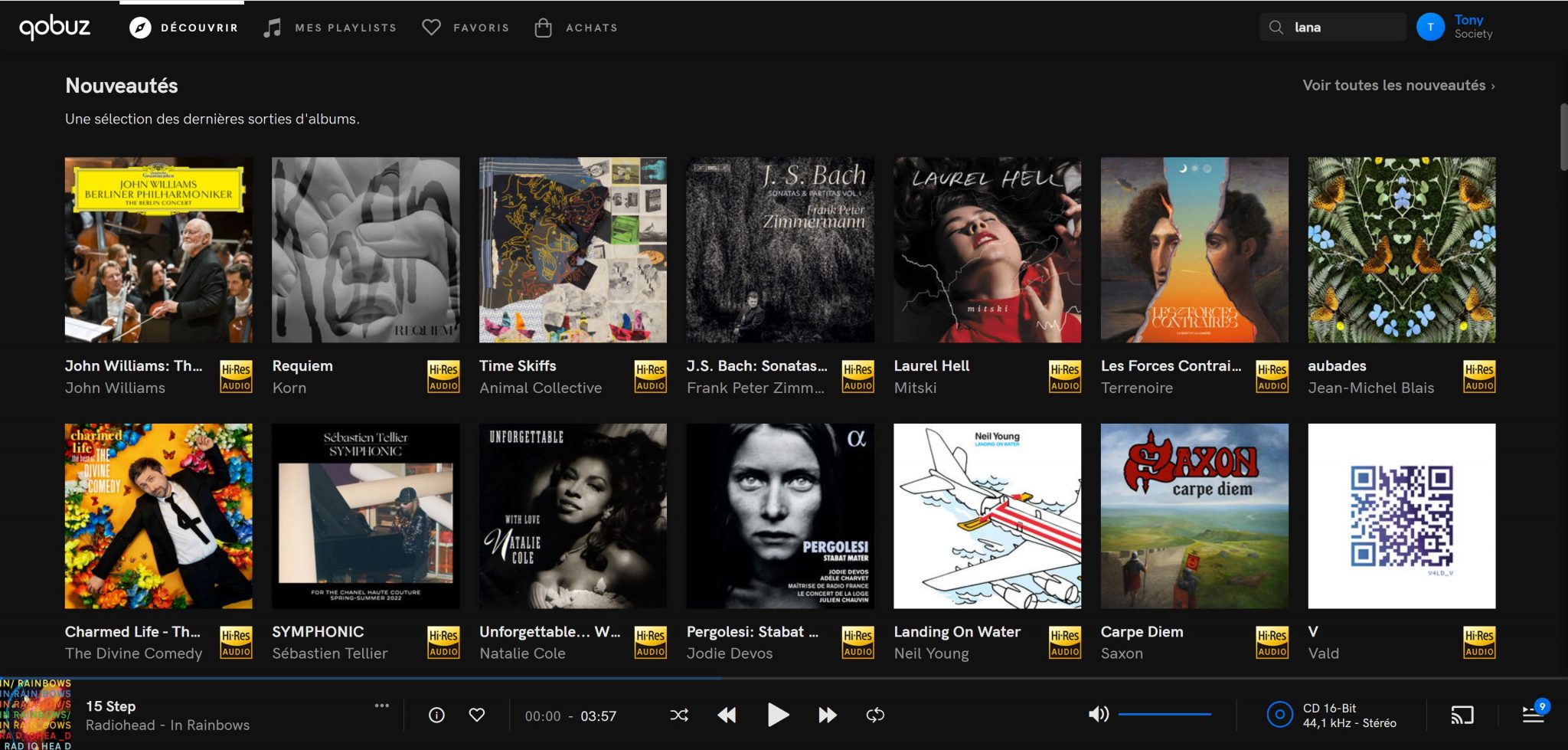The width and height of the screenshot is (1568, 750).
Task: Click Hi-Res Audio badge for SYMPHONIC
Action: (x=443, y=643)
